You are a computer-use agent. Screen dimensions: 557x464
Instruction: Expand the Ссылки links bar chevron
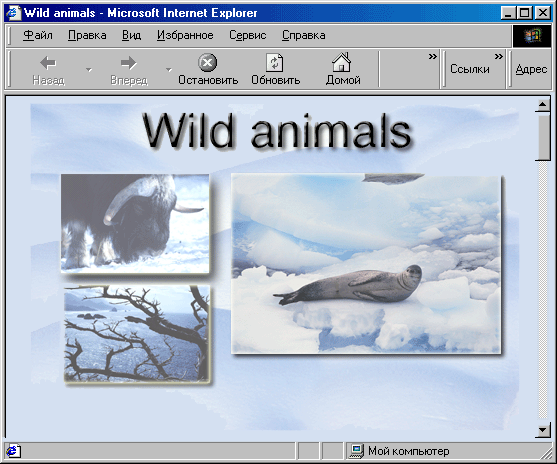pos(498,56)
